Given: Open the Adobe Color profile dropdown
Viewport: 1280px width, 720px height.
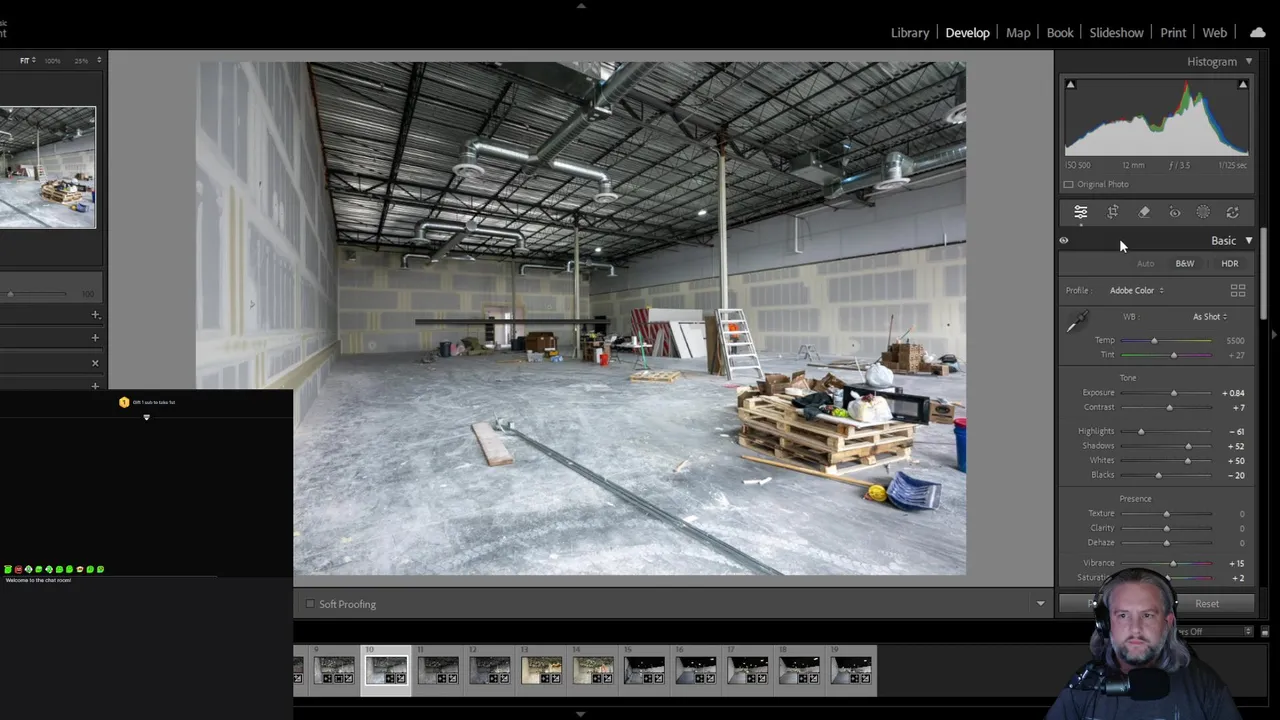Looking at the screenshot, I should pyautogui.click(x=1137, y=291).
